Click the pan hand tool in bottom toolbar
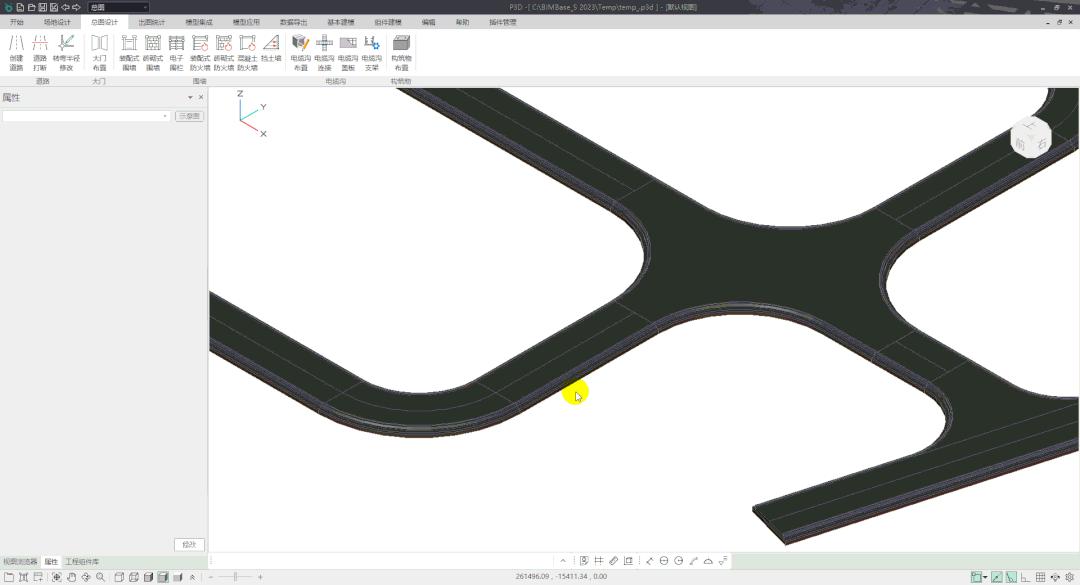This screenshot has height=585, width=1080. (x=71, y=577)
